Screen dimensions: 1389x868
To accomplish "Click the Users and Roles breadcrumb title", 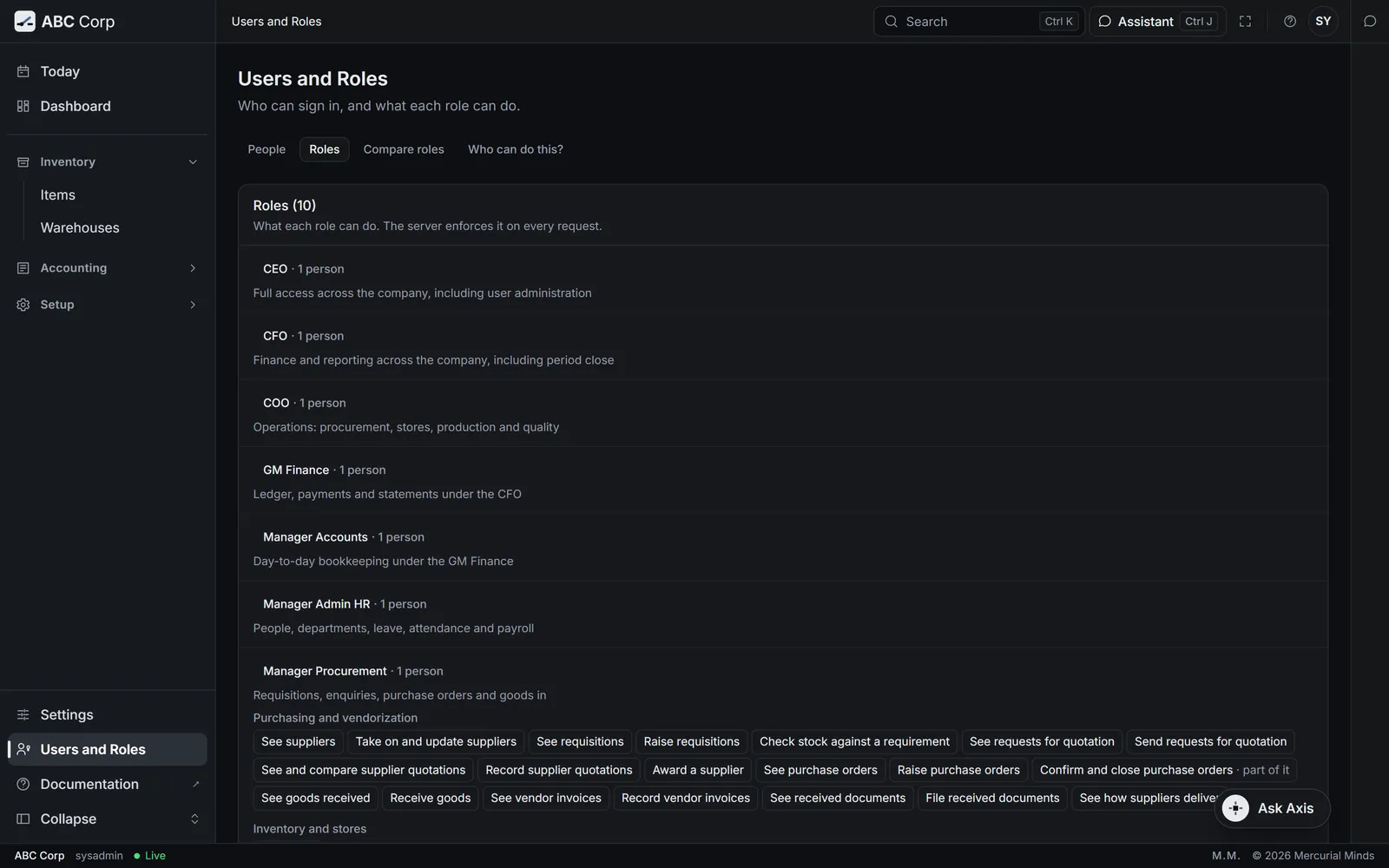I will pos(276,22).
